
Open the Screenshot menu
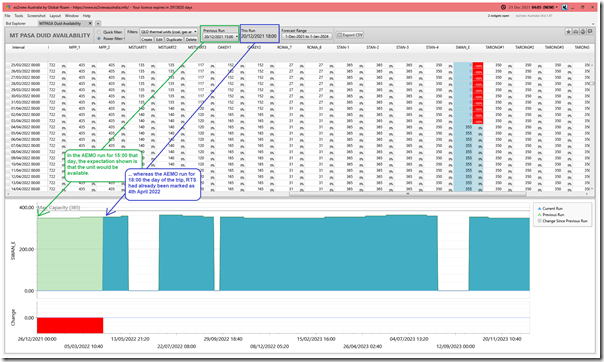point(37,16)
